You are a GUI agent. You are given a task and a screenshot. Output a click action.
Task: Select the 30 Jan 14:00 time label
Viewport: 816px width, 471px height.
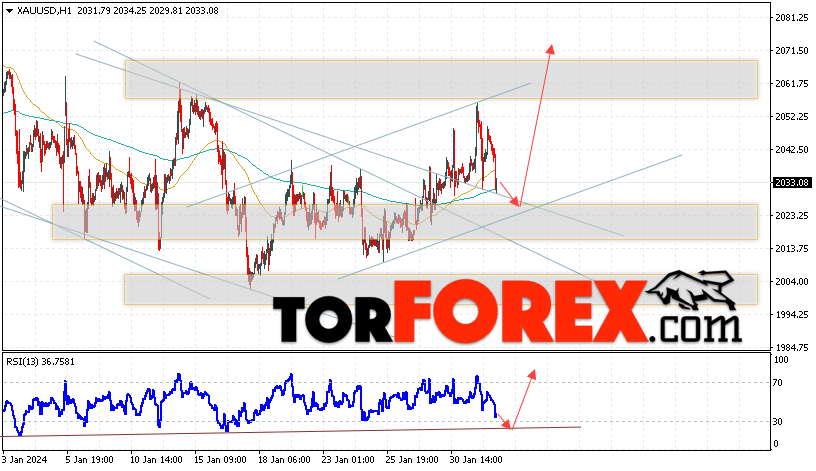tap(476, 460)
